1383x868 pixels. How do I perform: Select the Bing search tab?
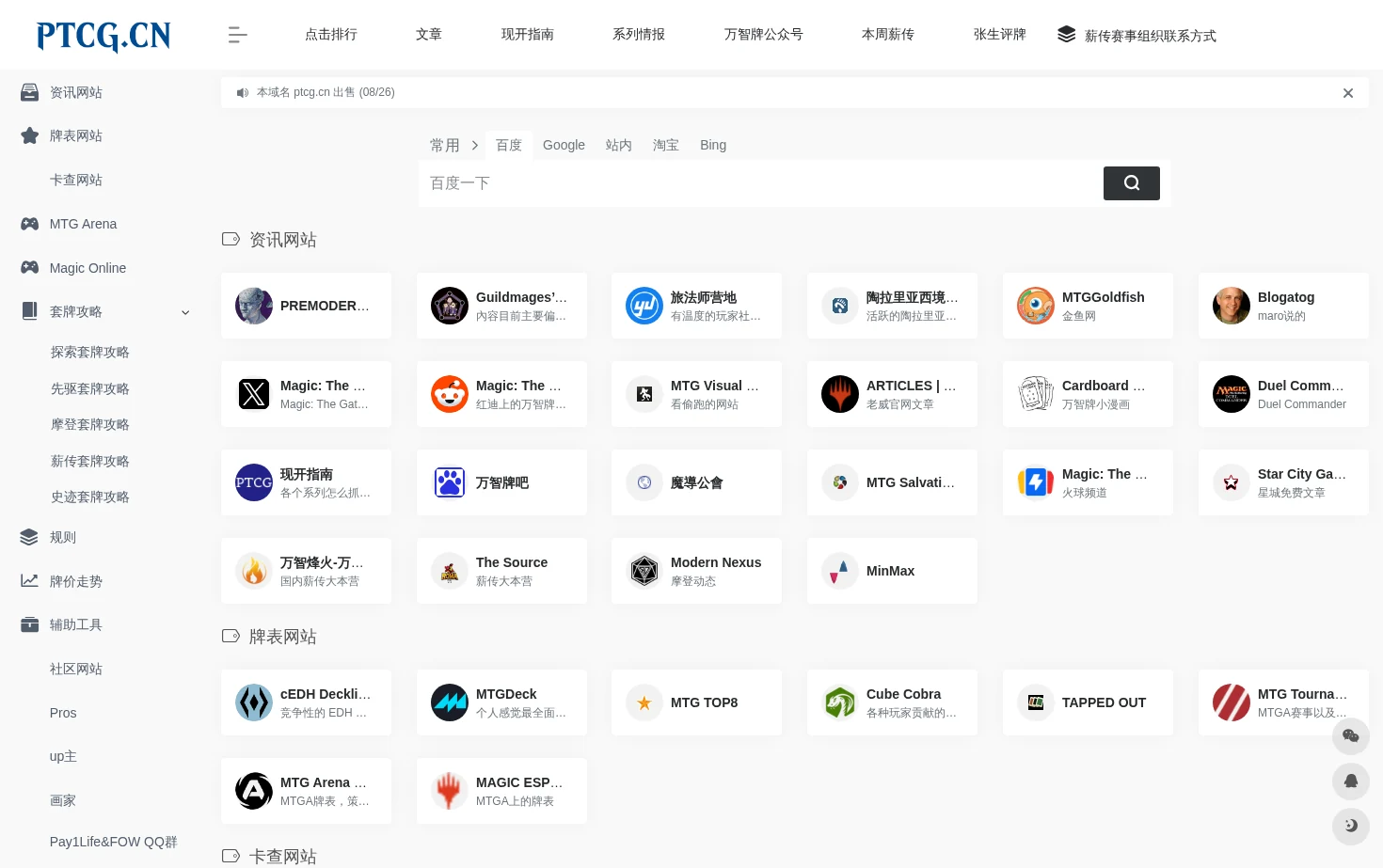713,145
